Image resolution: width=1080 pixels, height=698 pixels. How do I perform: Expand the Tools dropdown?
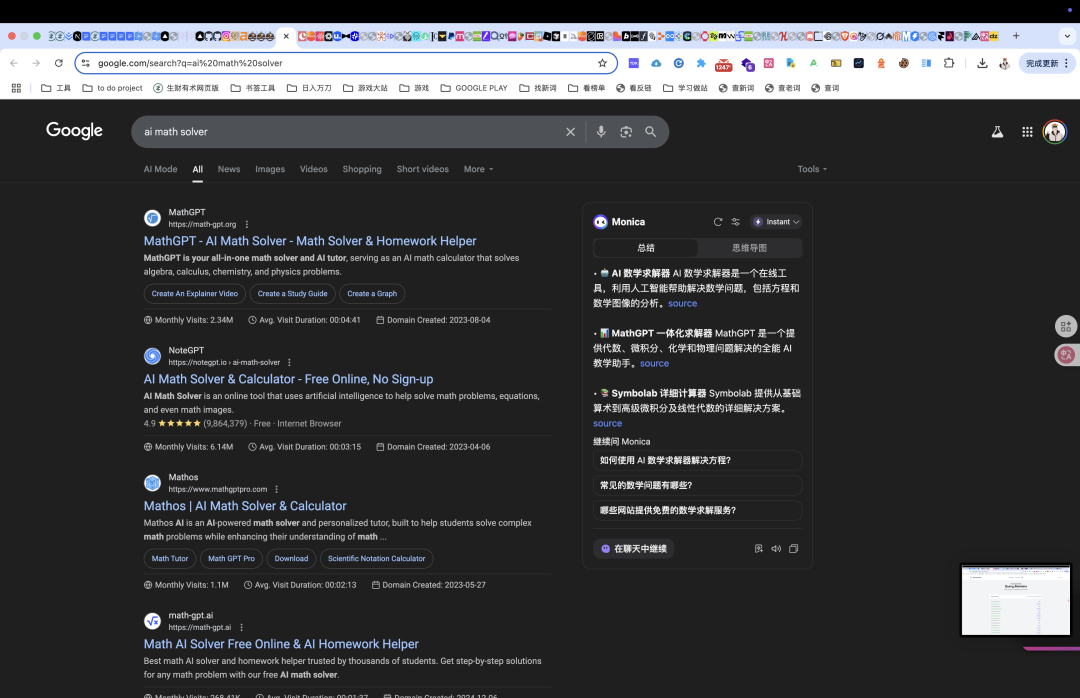coord(812,169)
